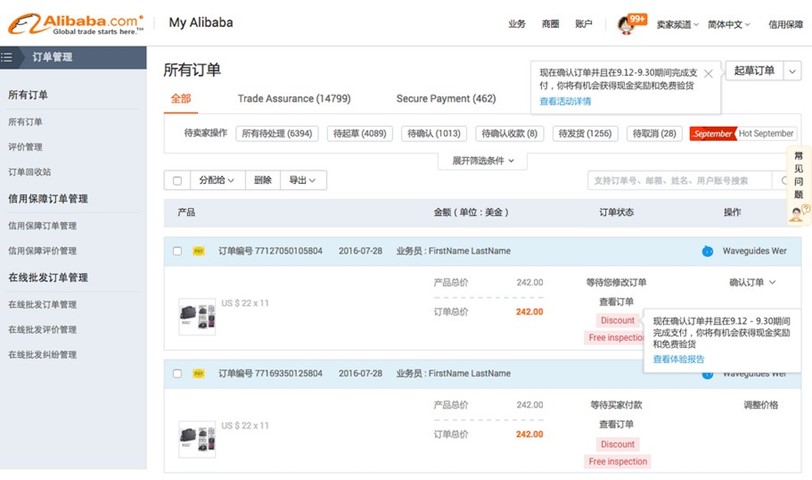Click the order search input field

679,181
